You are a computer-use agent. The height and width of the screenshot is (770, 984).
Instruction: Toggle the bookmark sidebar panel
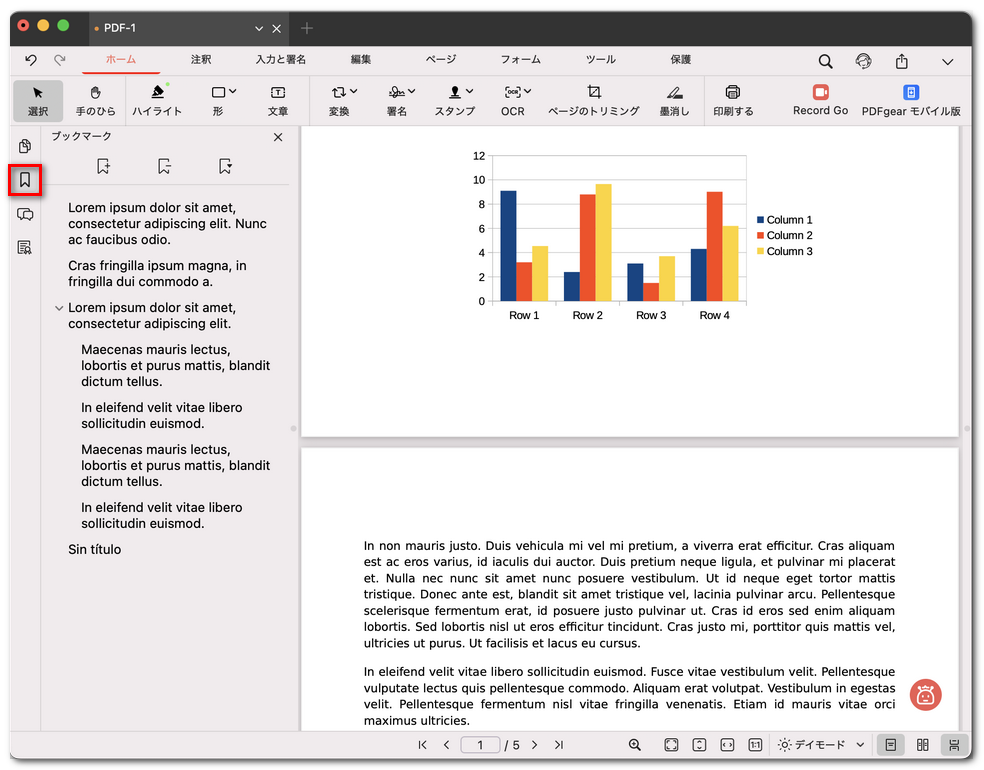(25, 180)
